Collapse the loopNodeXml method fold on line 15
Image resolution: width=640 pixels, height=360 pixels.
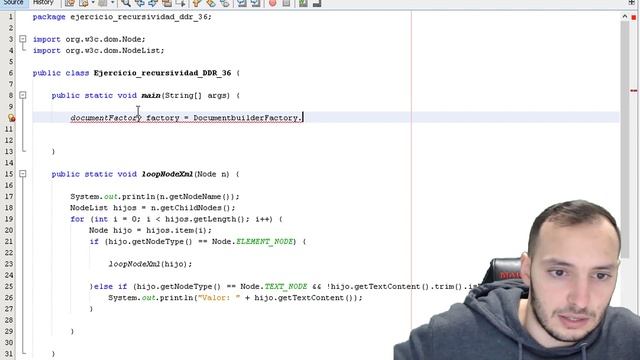[x=23, y=174]
